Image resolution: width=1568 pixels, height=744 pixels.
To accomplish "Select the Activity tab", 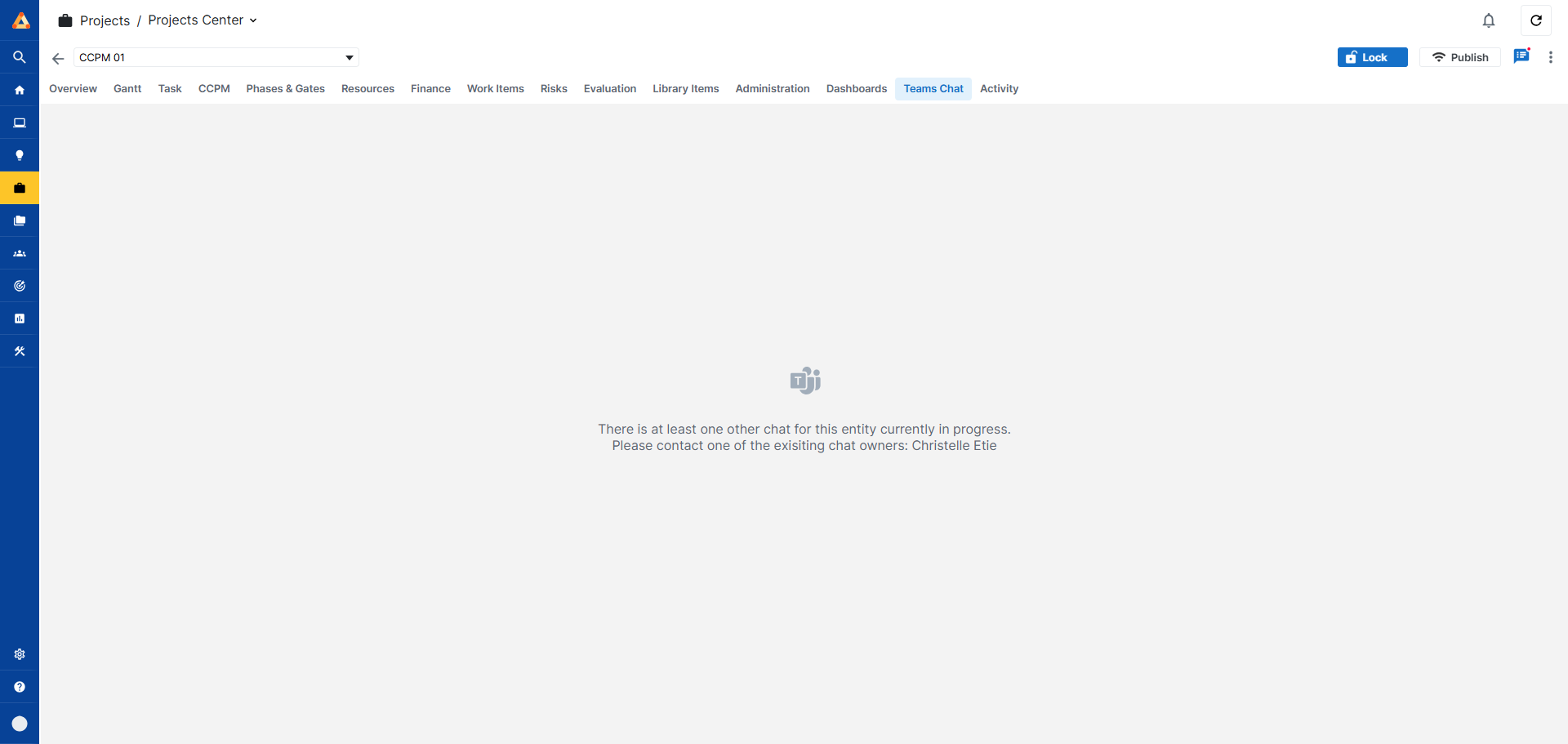I will pyautogui.click(x=999, y=88).
